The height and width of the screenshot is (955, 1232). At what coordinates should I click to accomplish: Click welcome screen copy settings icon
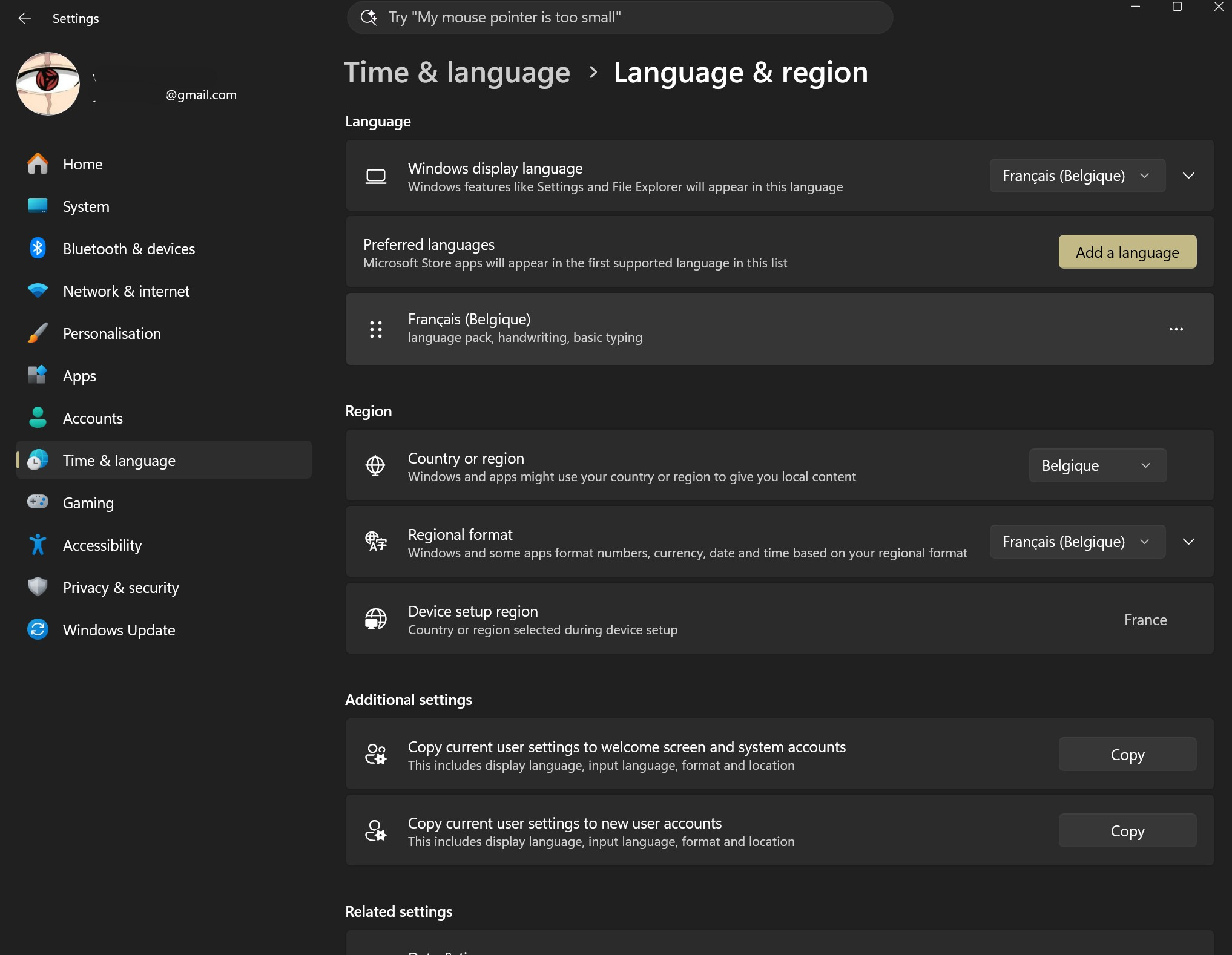376,754
